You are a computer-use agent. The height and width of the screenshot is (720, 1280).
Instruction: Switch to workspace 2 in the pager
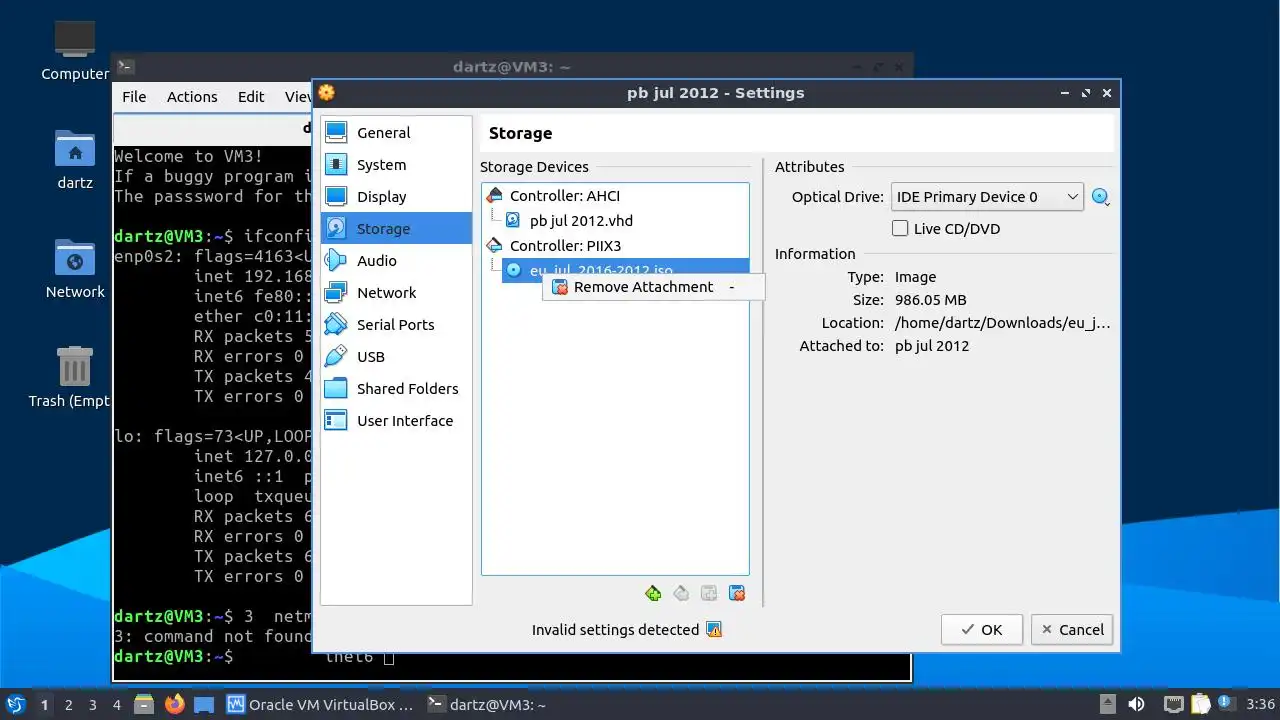pyautogui.click(x=69, y=704)
